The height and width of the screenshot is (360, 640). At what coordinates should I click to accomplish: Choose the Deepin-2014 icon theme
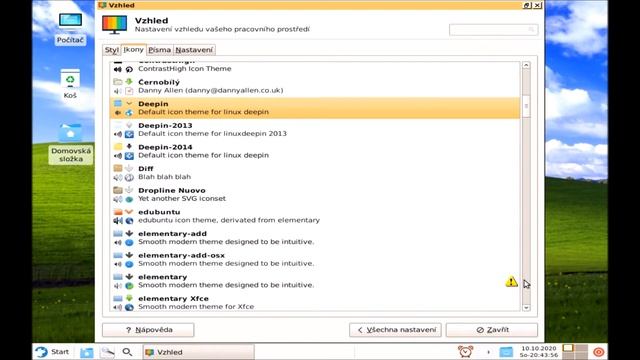pos(315,151)
